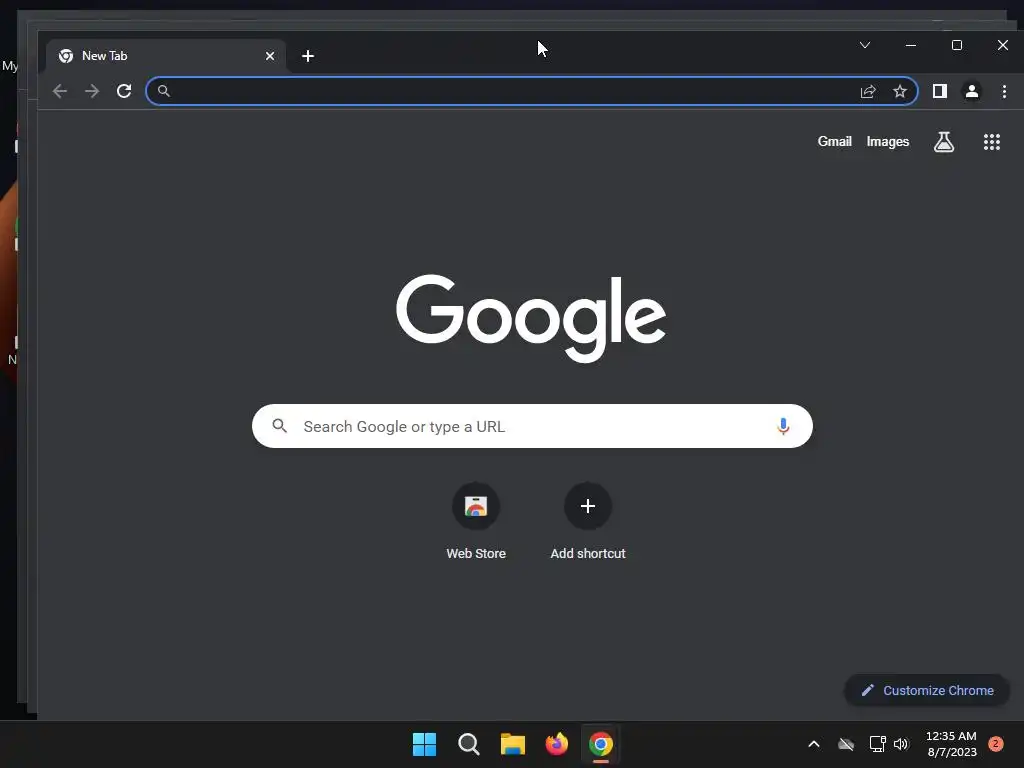Click the Chrome taskbar icon
Screen dimensions: 1024x768
pos(601,744)
